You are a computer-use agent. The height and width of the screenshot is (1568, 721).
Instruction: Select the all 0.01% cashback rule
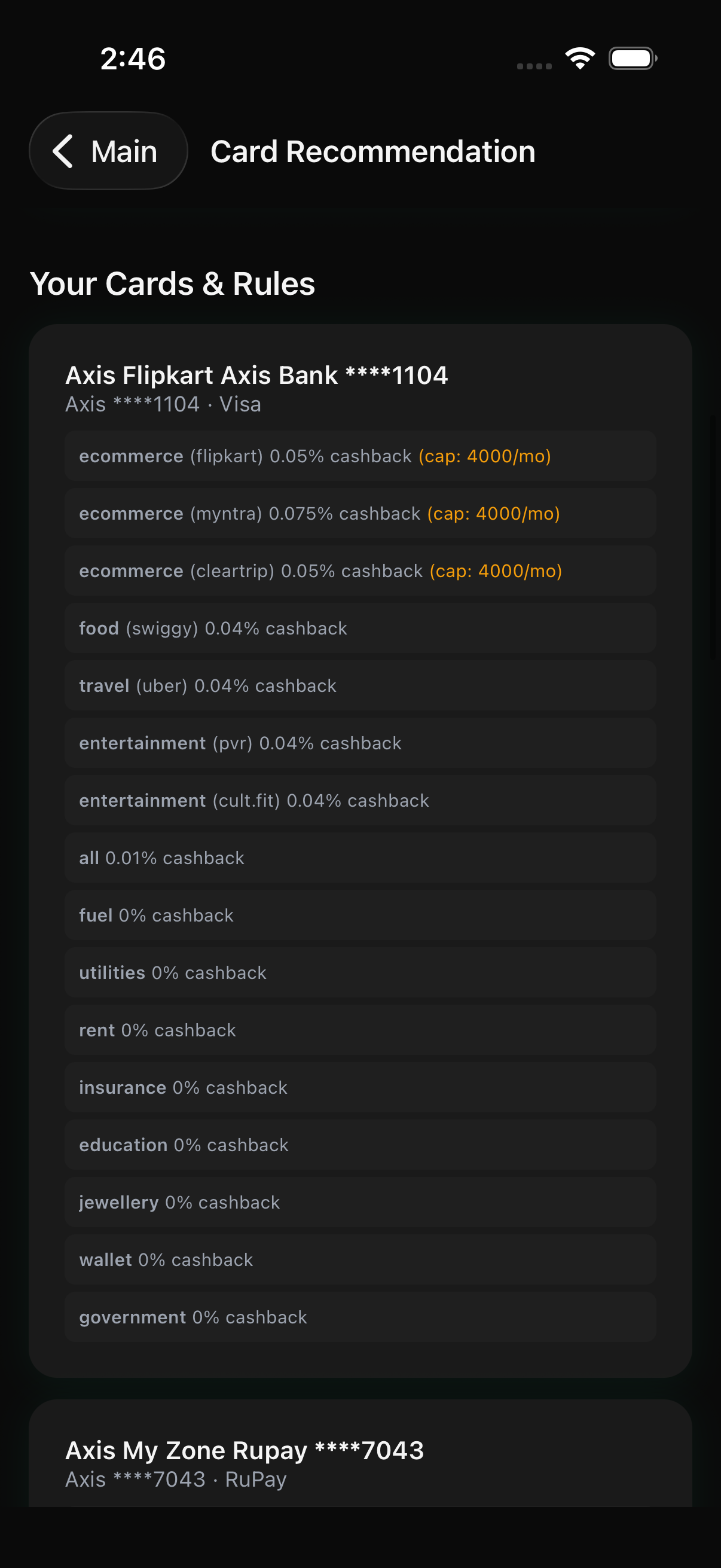[359, 858]
